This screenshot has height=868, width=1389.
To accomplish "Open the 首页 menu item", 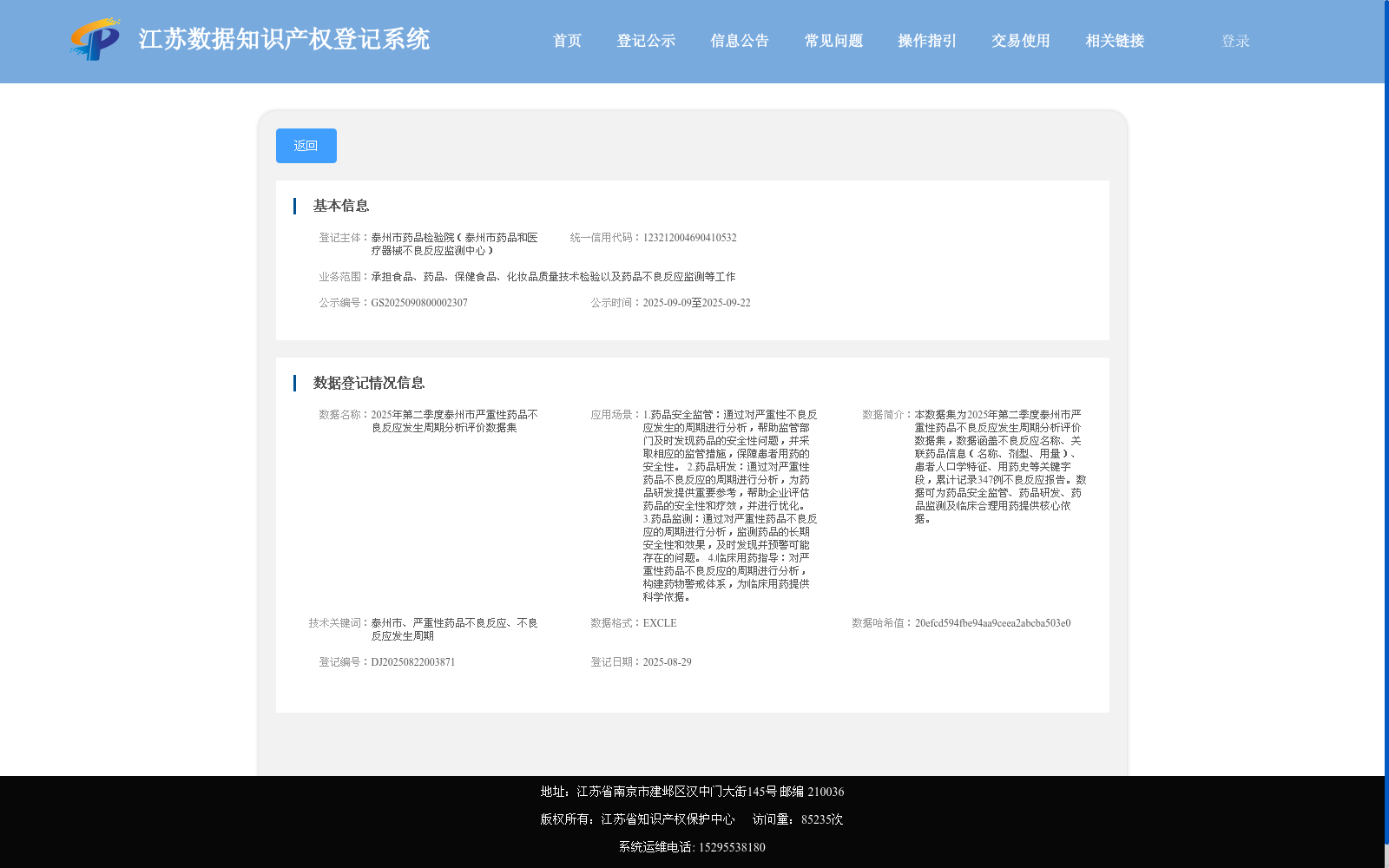I will click(x=567, y=41).
